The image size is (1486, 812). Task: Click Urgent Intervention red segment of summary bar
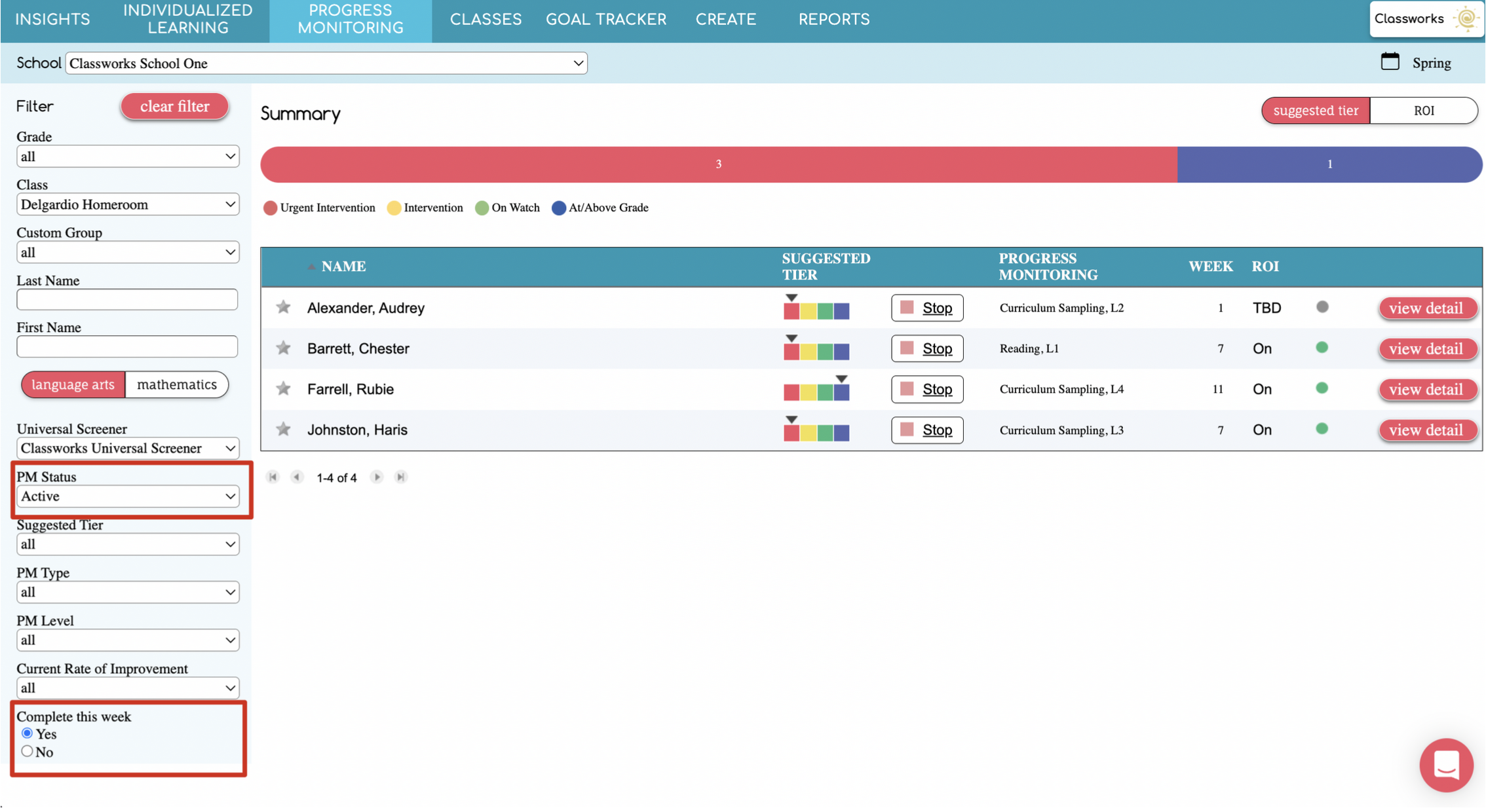[718, 164]
